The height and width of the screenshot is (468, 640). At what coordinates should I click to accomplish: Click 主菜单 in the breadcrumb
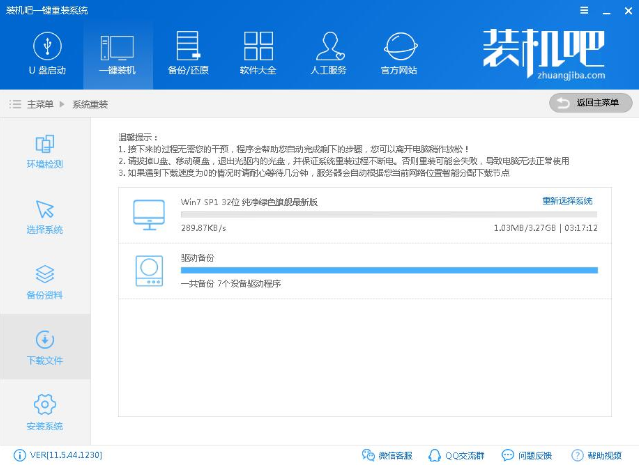tap(40, 104)
